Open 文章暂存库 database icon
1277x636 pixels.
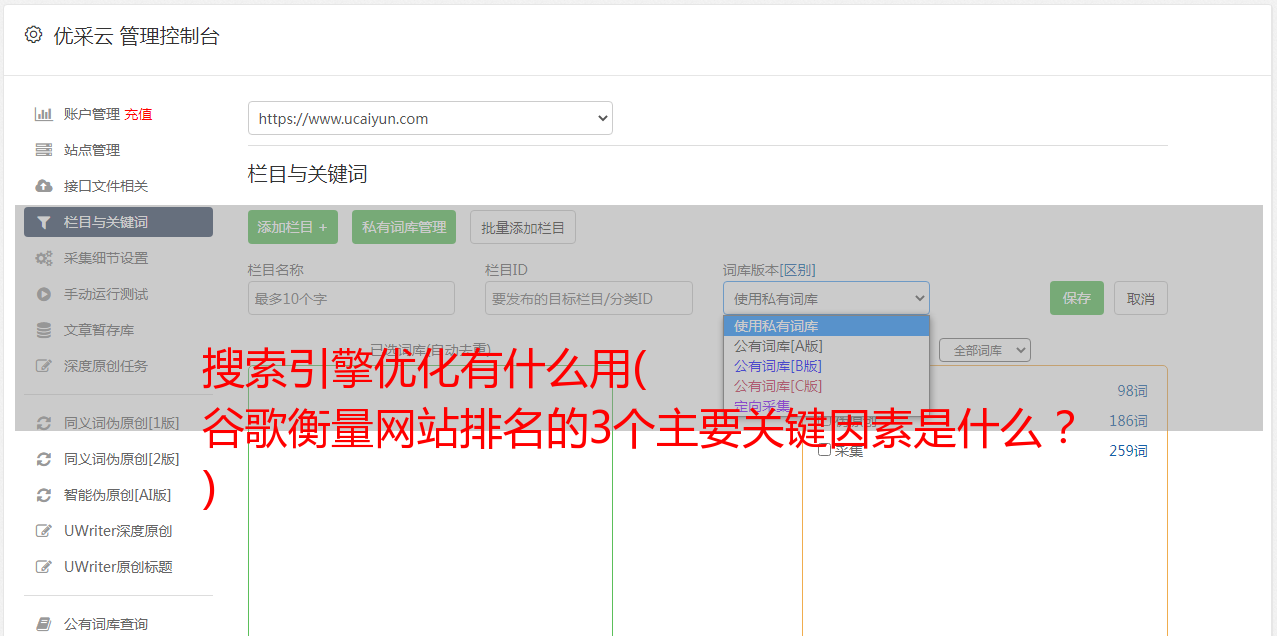(x=43, y=330)
